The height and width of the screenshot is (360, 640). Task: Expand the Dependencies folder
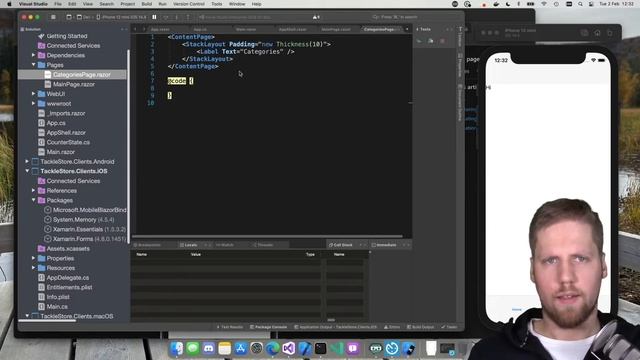click(33, 55)
